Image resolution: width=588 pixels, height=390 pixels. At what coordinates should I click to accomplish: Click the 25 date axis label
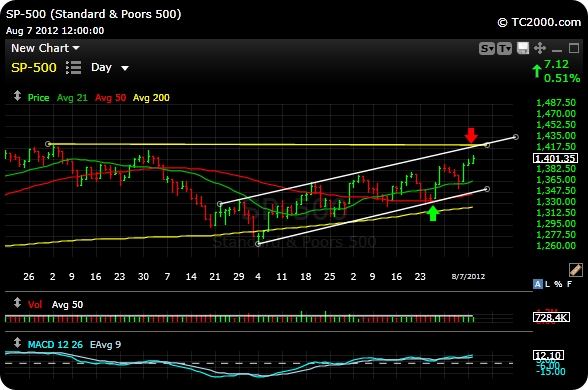(x=330, y=277)
